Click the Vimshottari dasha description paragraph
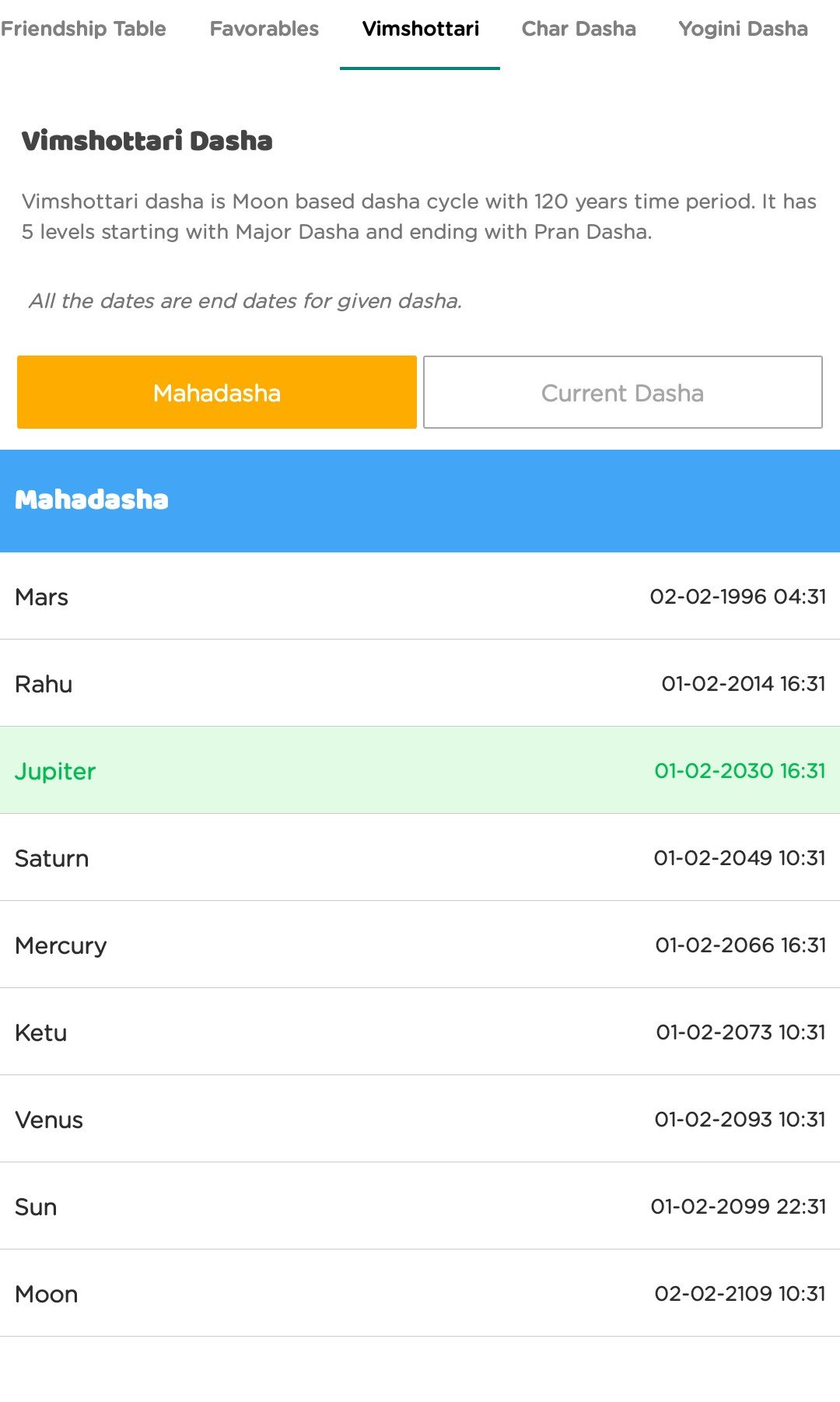This screenshot has width=840, height=1402. 418,216
